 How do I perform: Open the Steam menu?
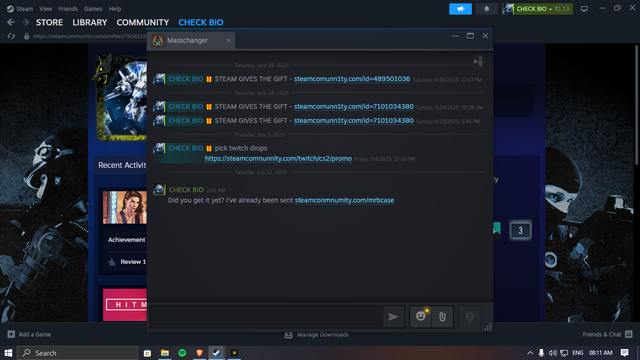coord(20,9)
